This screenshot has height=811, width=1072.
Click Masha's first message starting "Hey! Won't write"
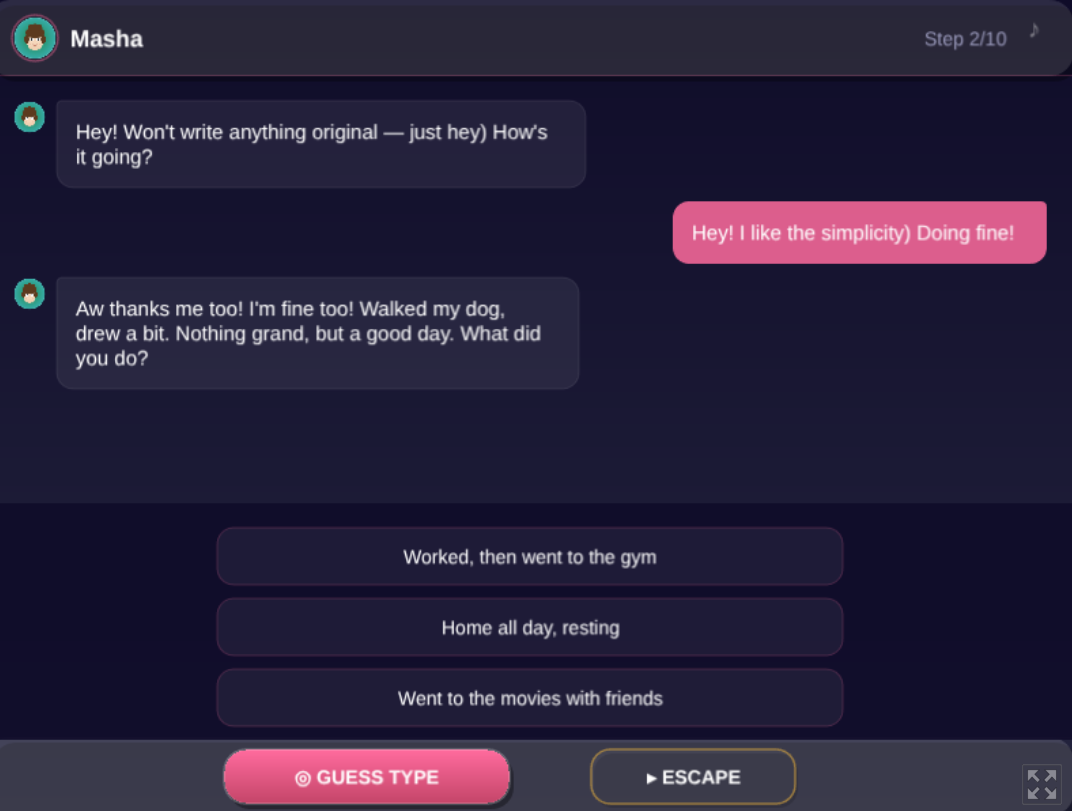(320, 144)
